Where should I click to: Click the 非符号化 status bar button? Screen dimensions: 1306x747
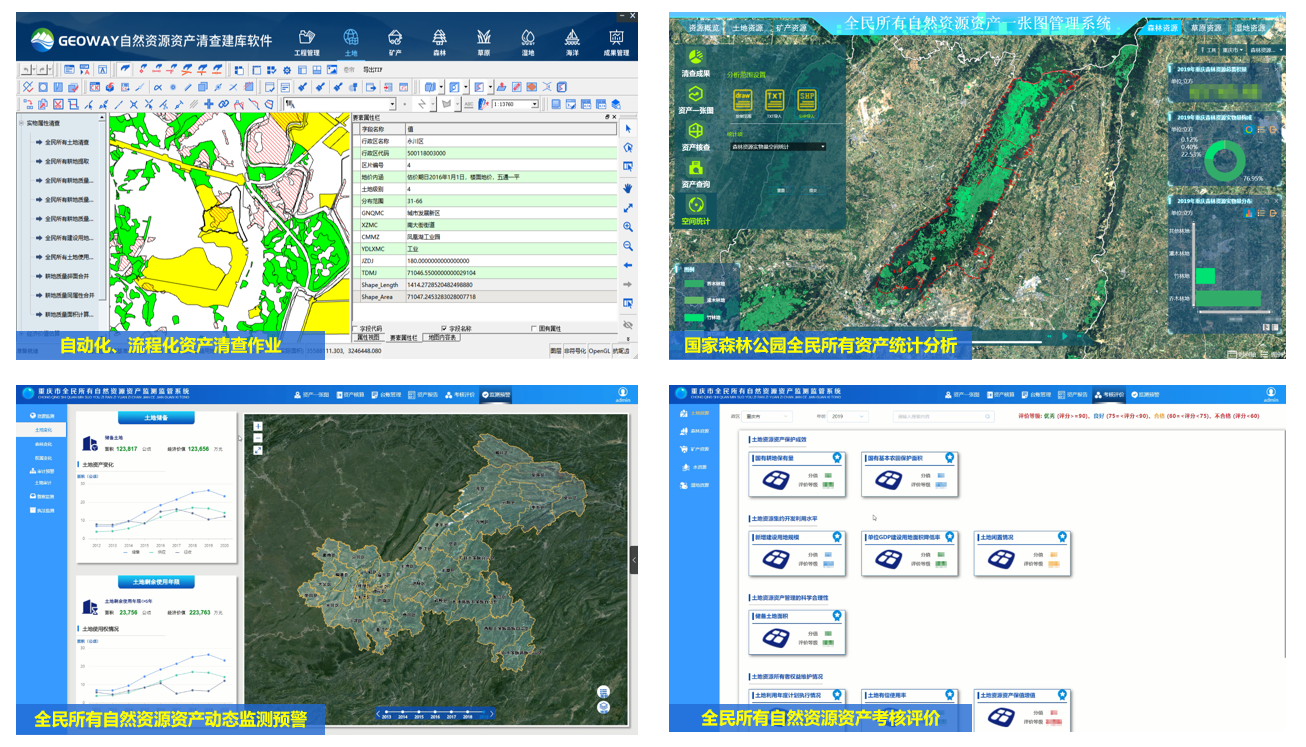[x=575, y=351]
